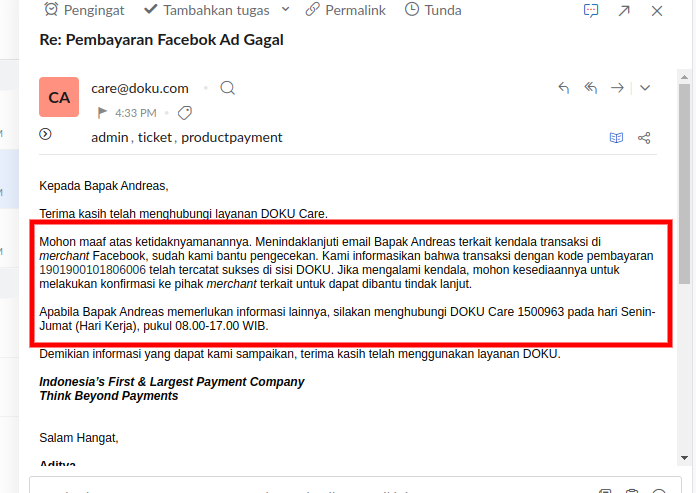Open the comment chat icon
696x493 pixels.
(591, 11)
